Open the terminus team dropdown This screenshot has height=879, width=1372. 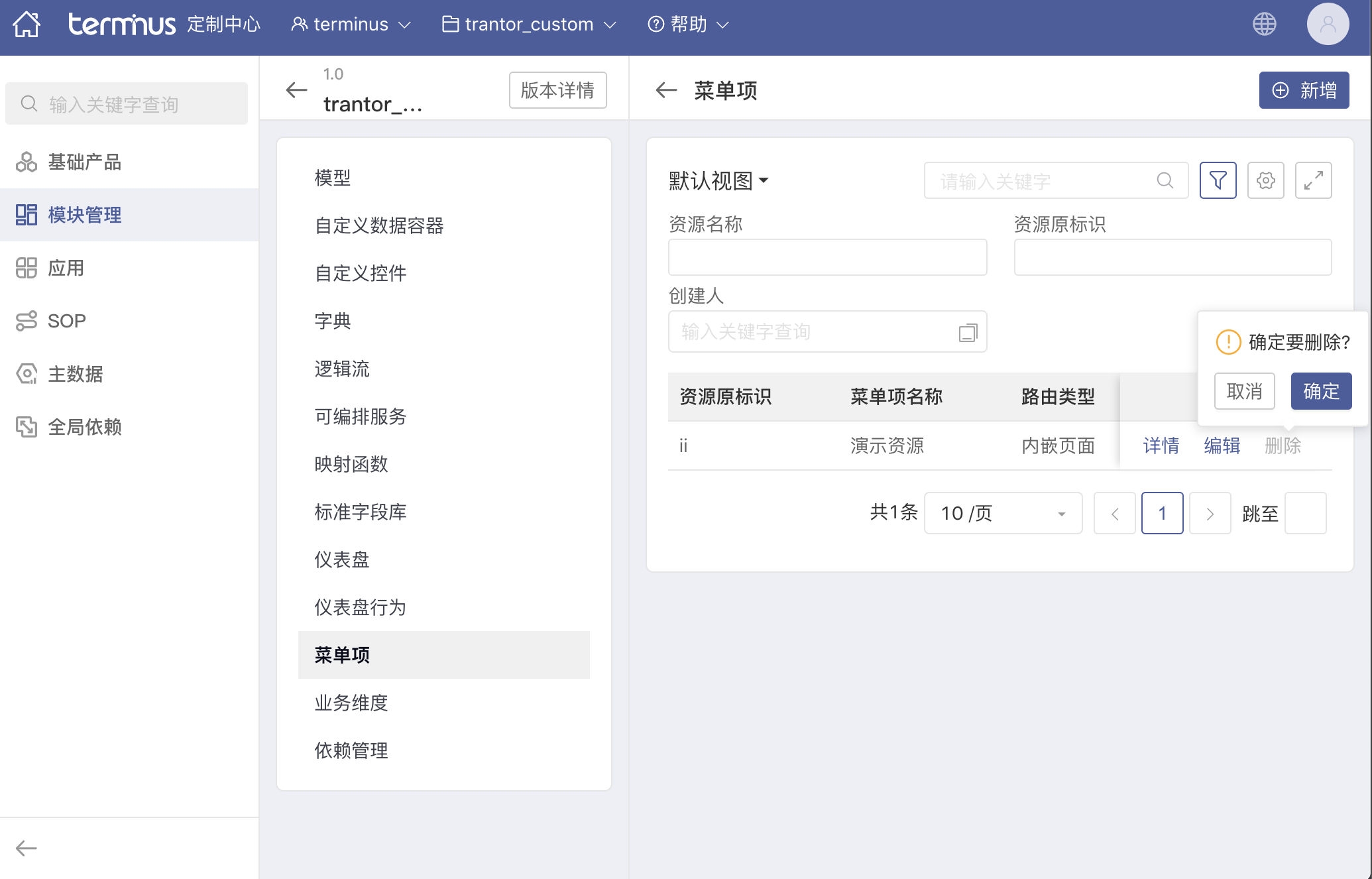[x=351, y=25]
